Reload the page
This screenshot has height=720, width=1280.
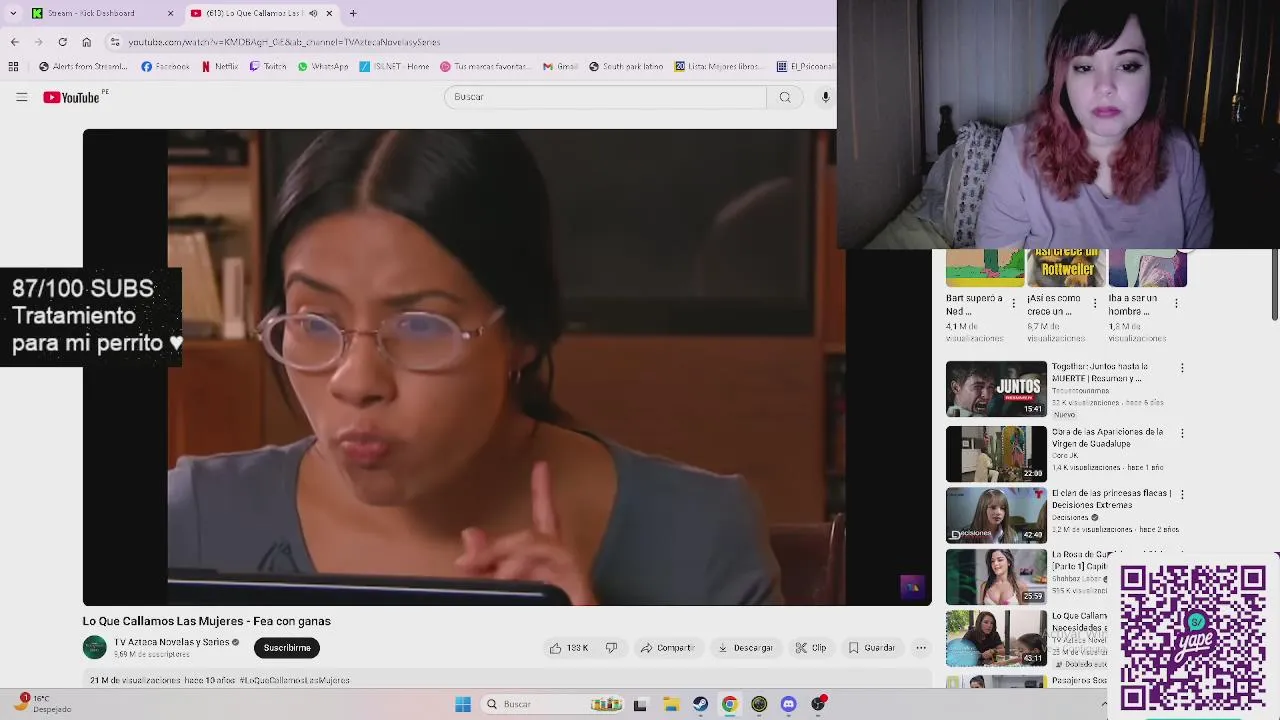pyautogui.click(x=62, y=42)
